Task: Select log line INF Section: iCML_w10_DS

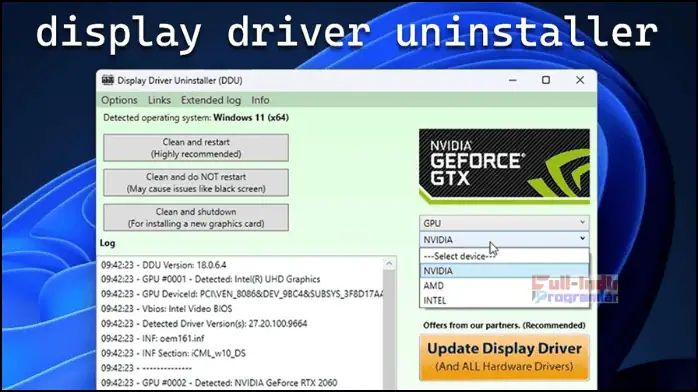Action: coord(173,353)
